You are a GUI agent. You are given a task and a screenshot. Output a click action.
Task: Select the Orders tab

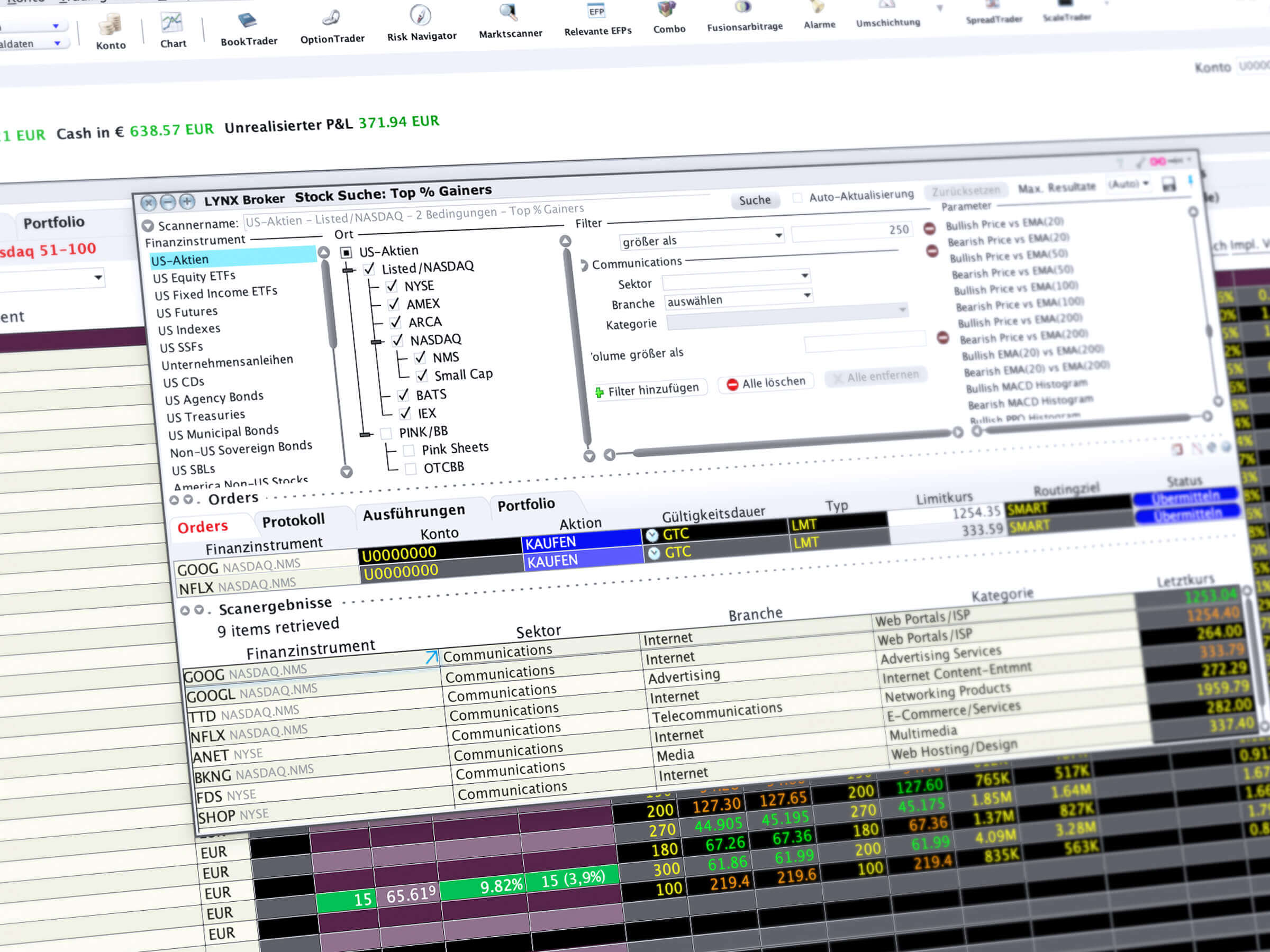[202, 527]
